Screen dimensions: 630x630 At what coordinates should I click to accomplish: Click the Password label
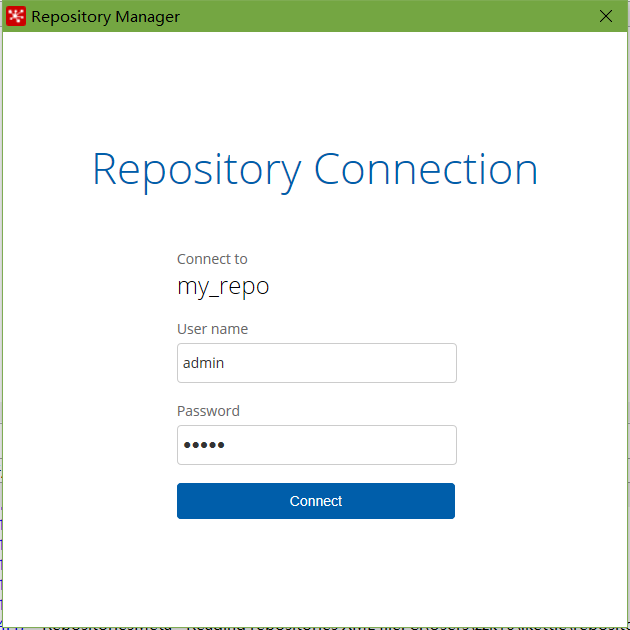pyautogui.click(x=208, y=411)
